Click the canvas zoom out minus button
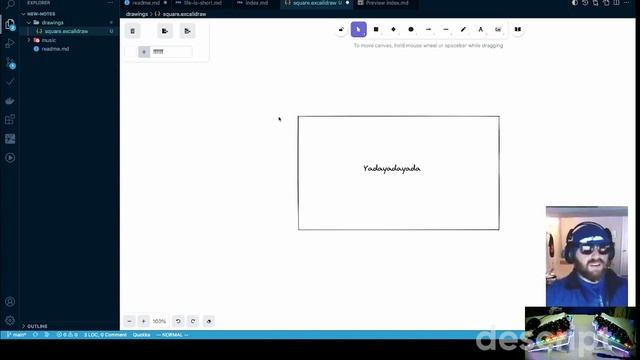 coord(129,321)
